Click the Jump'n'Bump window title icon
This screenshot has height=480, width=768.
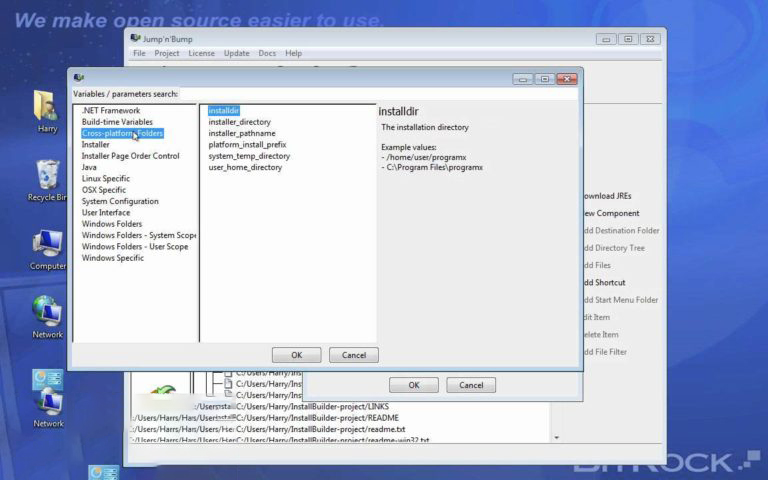pos(136,38)
